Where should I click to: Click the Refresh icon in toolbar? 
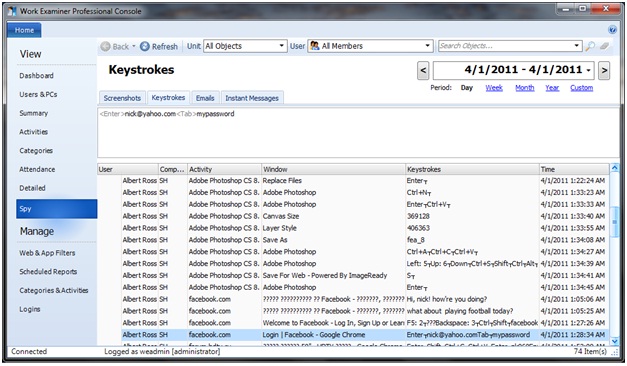click(x=144, y=46)
